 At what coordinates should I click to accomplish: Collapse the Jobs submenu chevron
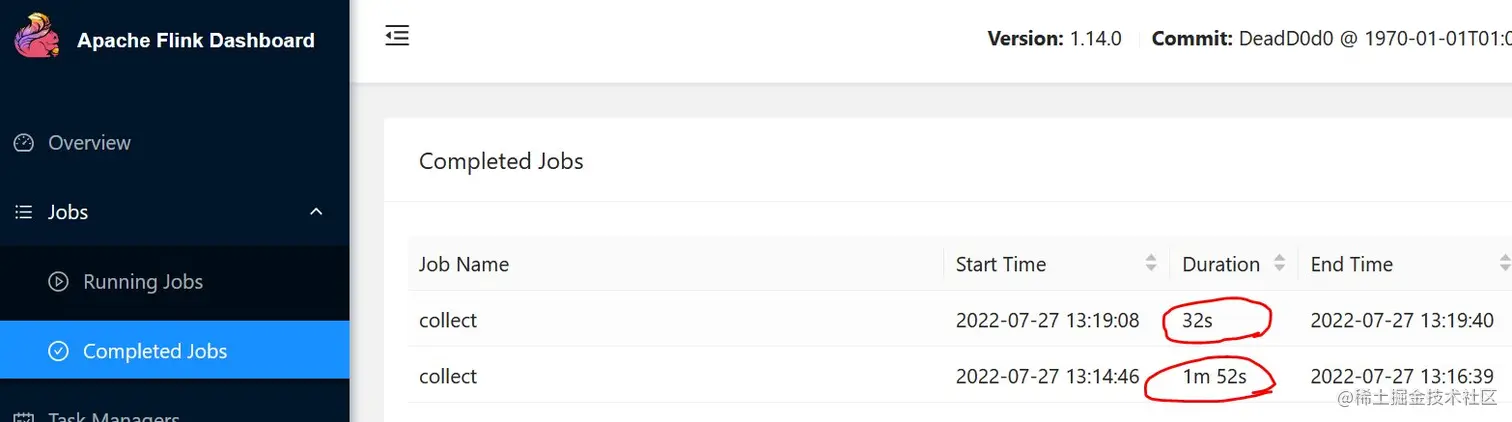(x=316, y=212)
